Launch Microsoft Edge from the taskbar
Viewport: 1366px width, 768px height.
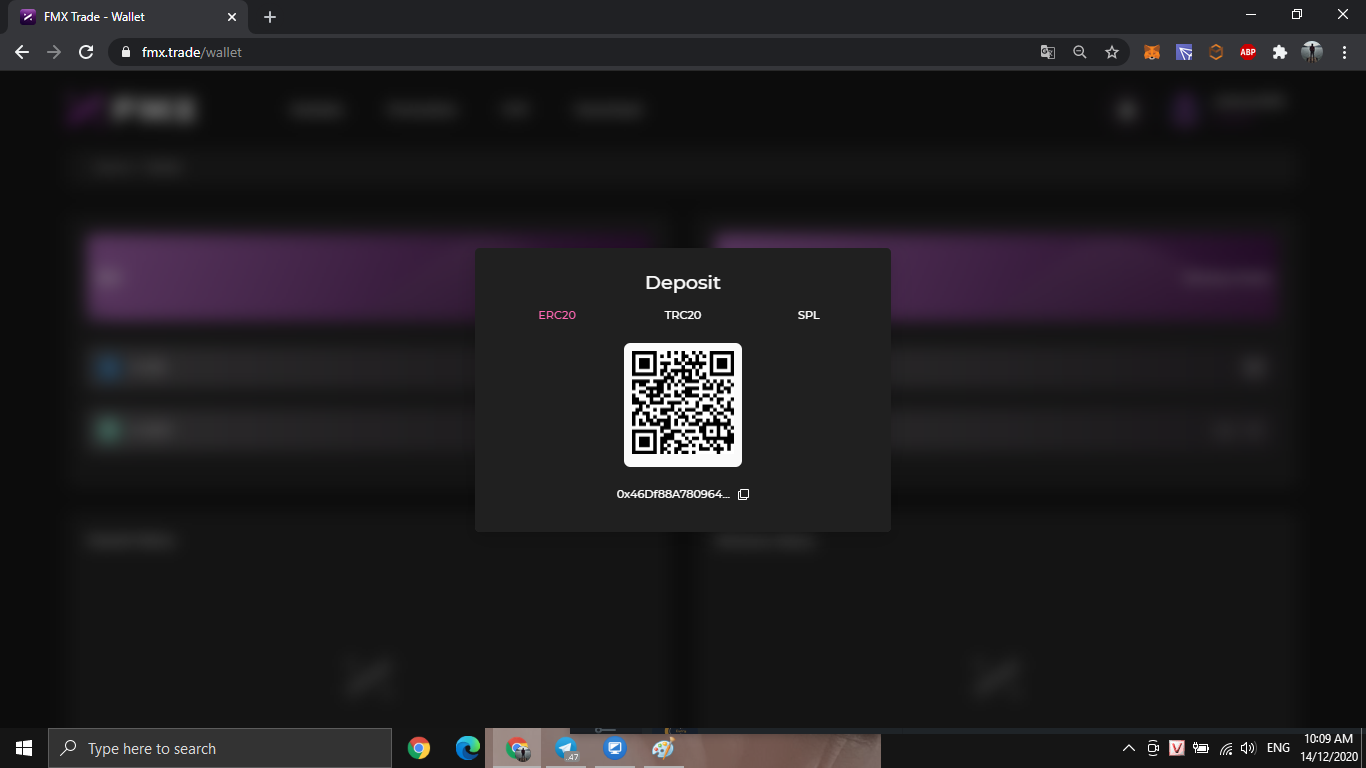point(468,748)
